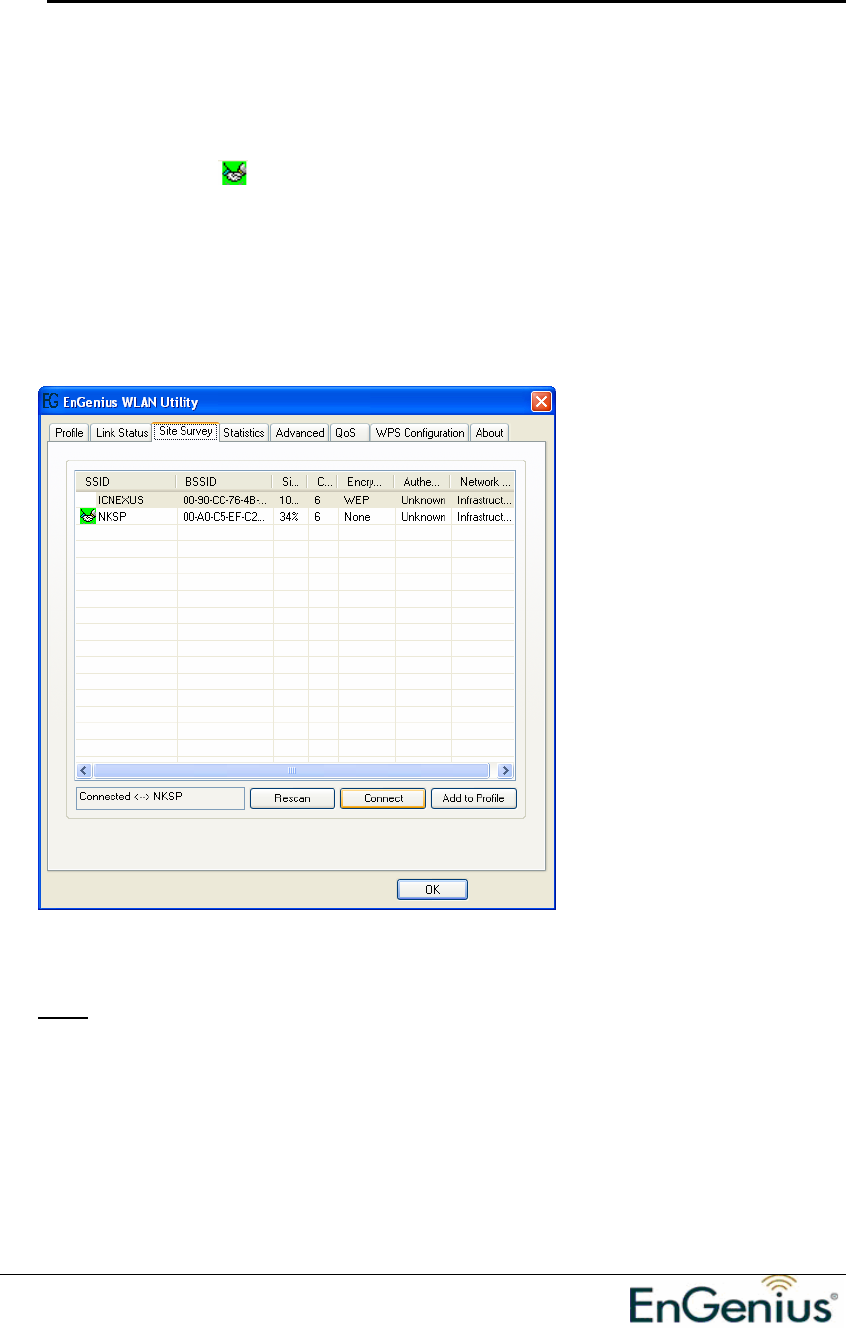Open the Statistics tab
The height and width of the screenshot is (1328, 846).
[x=244, y=433]
